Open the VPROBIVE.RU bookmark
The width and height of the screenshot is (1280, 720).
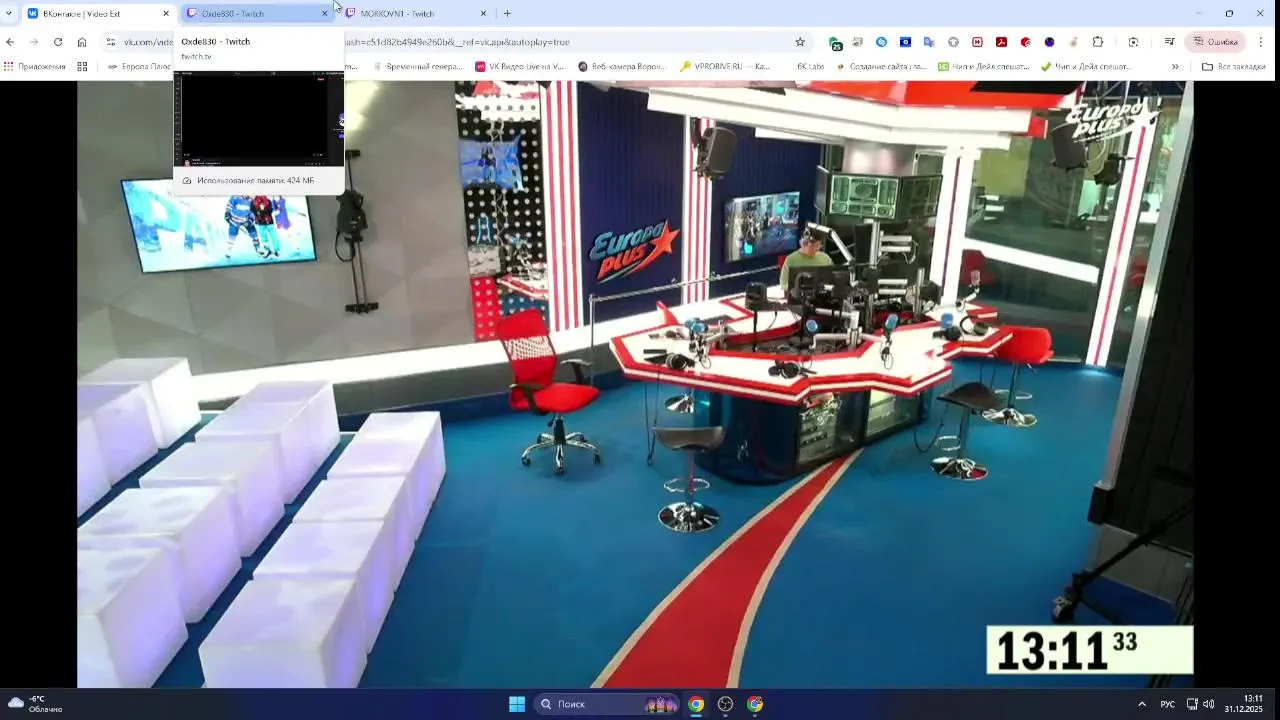(x=725, y=67)
